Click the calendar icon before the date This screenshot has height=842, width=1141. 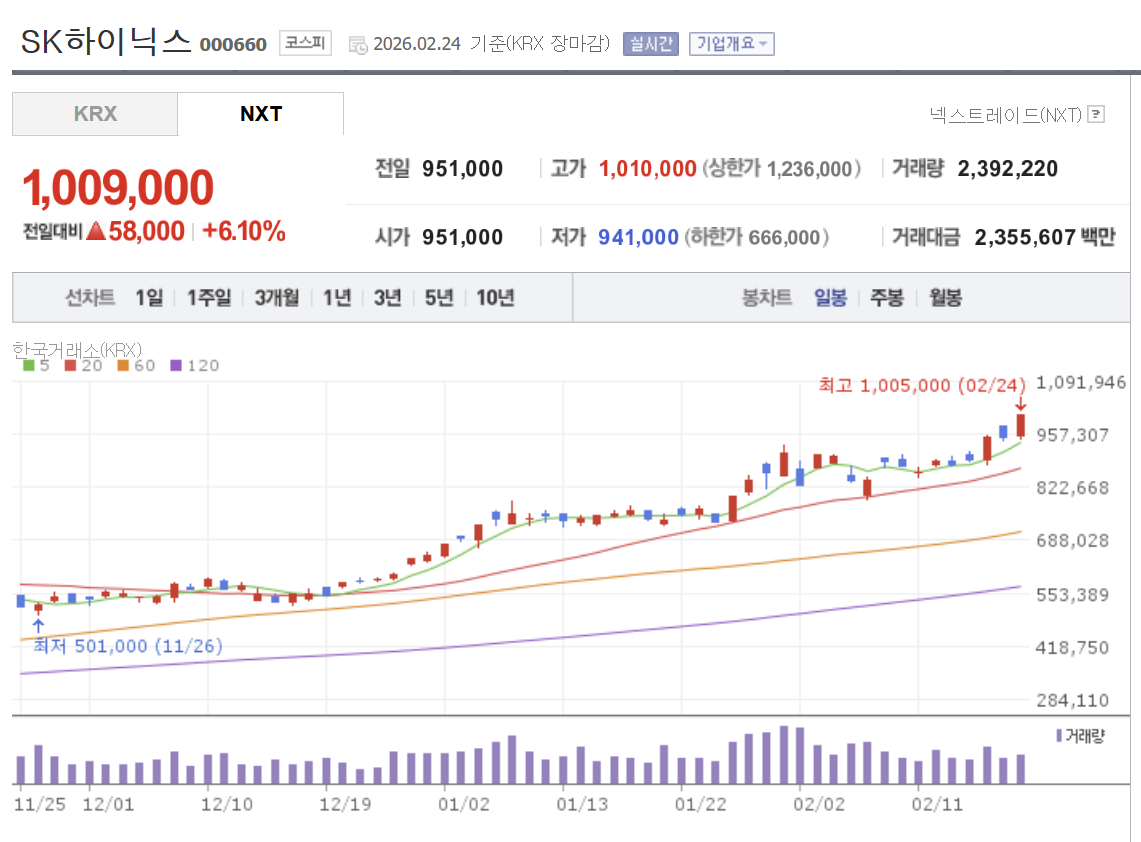point(358,45)
